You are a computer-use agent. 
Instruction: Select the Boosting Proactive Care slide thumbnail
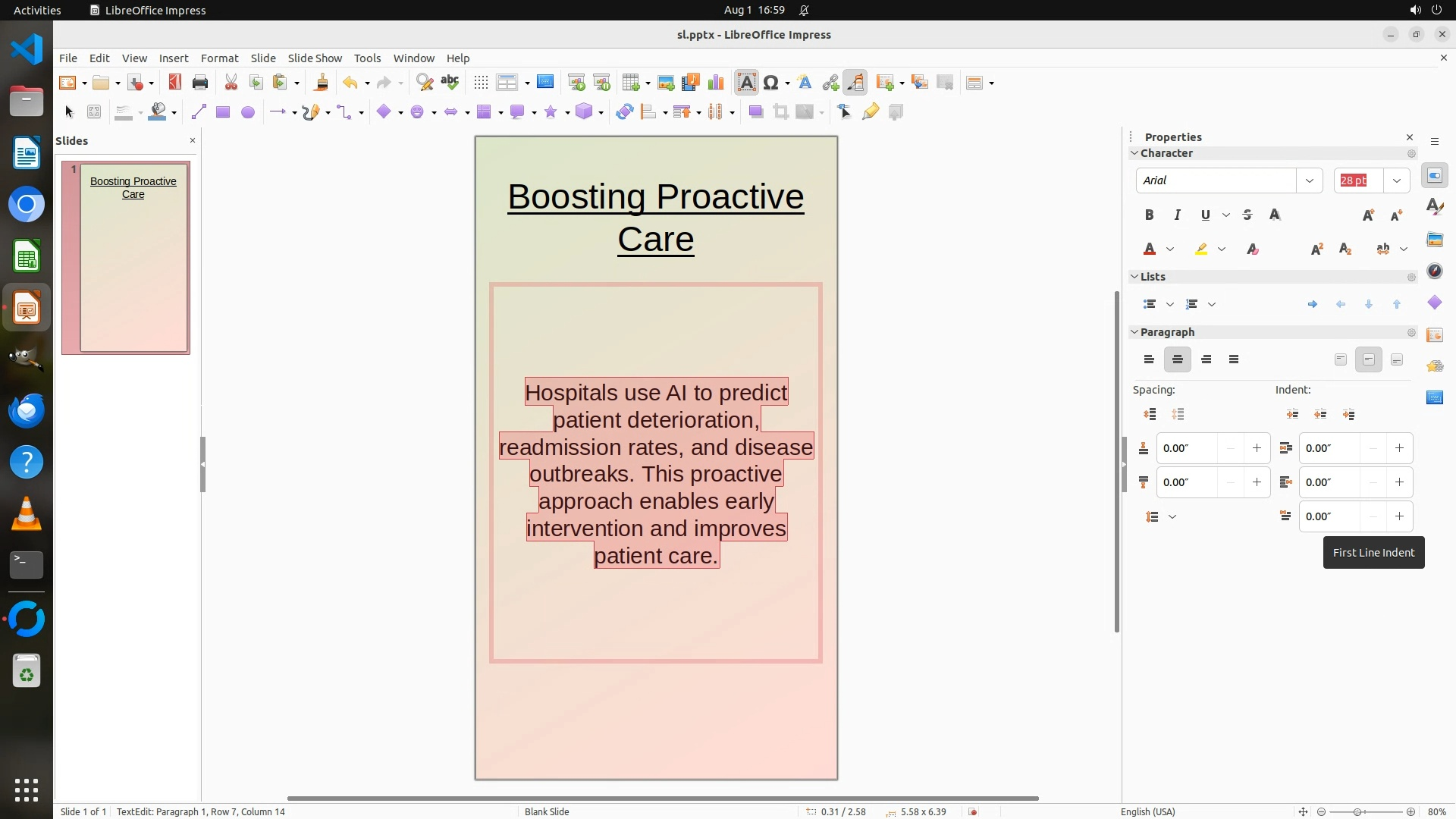(133, 258)
